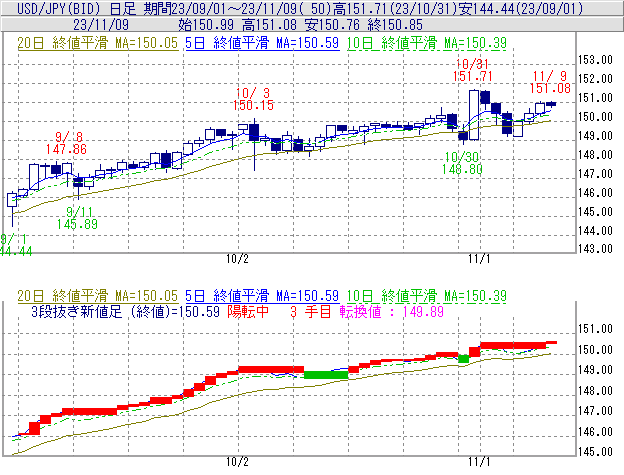
Task: Click the 10/2 date label under lower chart
Action: pyautogui.click(x=238, y=462)
